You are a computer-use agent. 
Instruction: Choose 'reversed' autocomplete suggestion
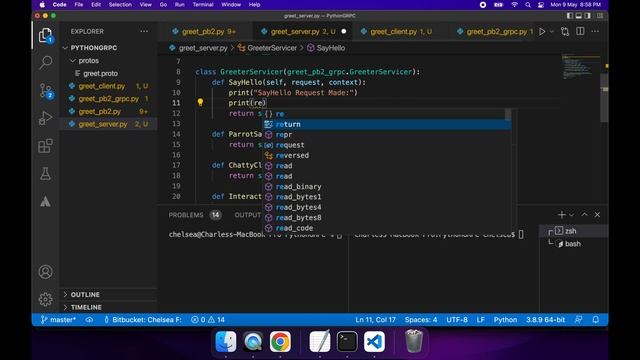coord(386,156)
